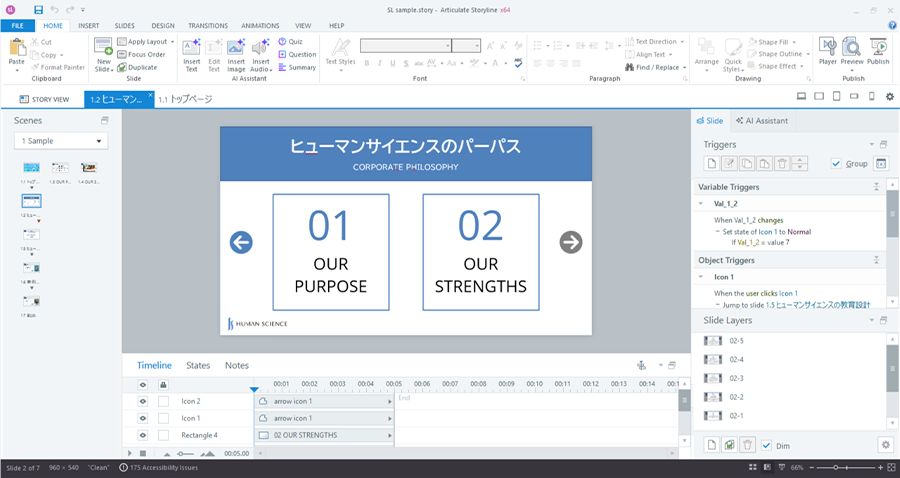Viewport: 900px width, 478px height.
Task: Toggle the Dim checkbox for slide layers
Action: [x=766, y=445]
